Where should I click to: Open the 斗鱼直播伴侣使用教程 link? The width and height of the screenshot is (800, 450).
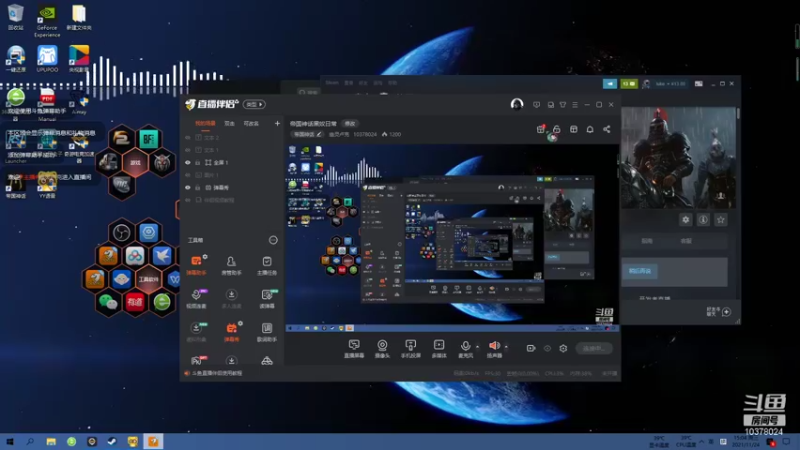217,373
